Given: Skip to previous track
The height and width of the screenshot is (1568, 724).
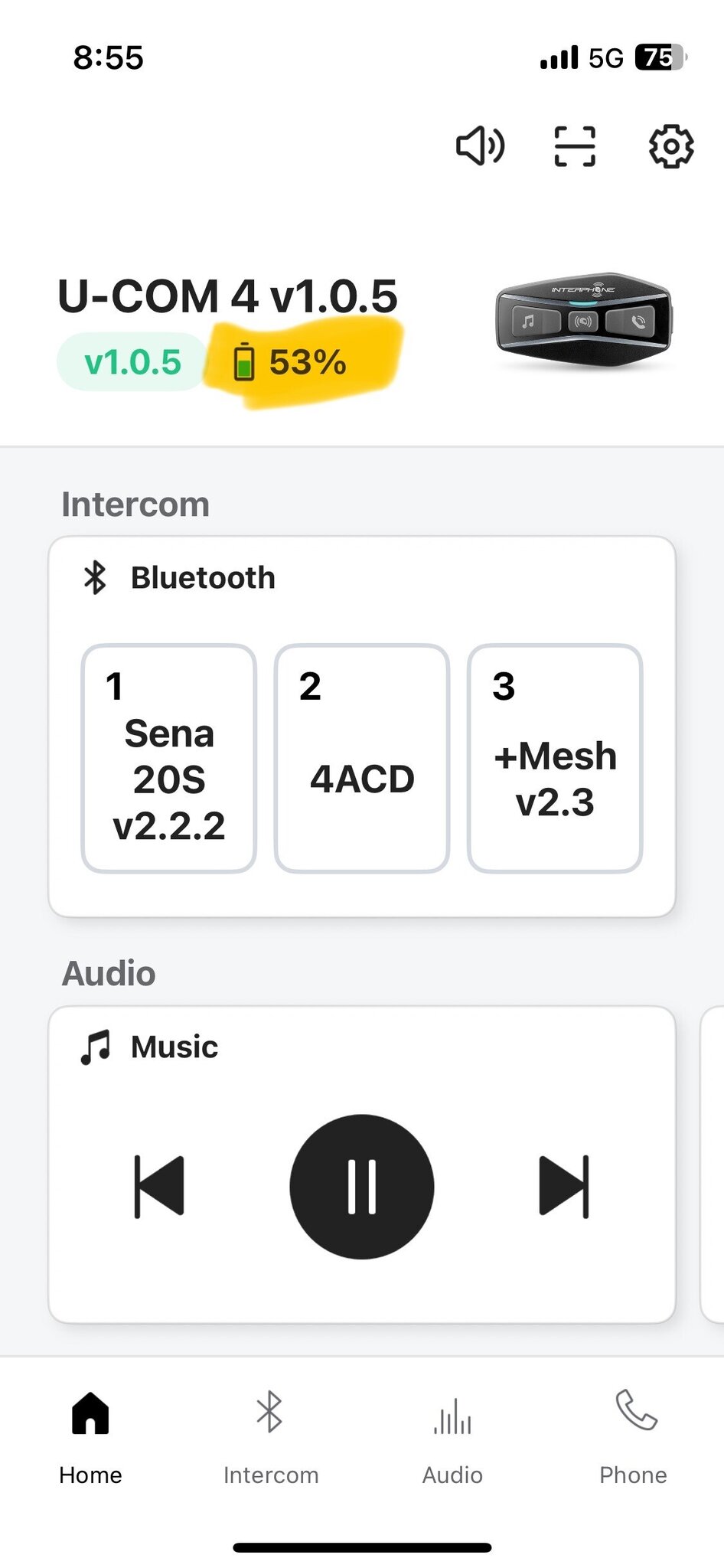Looking at the screenshot, I should (x=159, y=1186).
